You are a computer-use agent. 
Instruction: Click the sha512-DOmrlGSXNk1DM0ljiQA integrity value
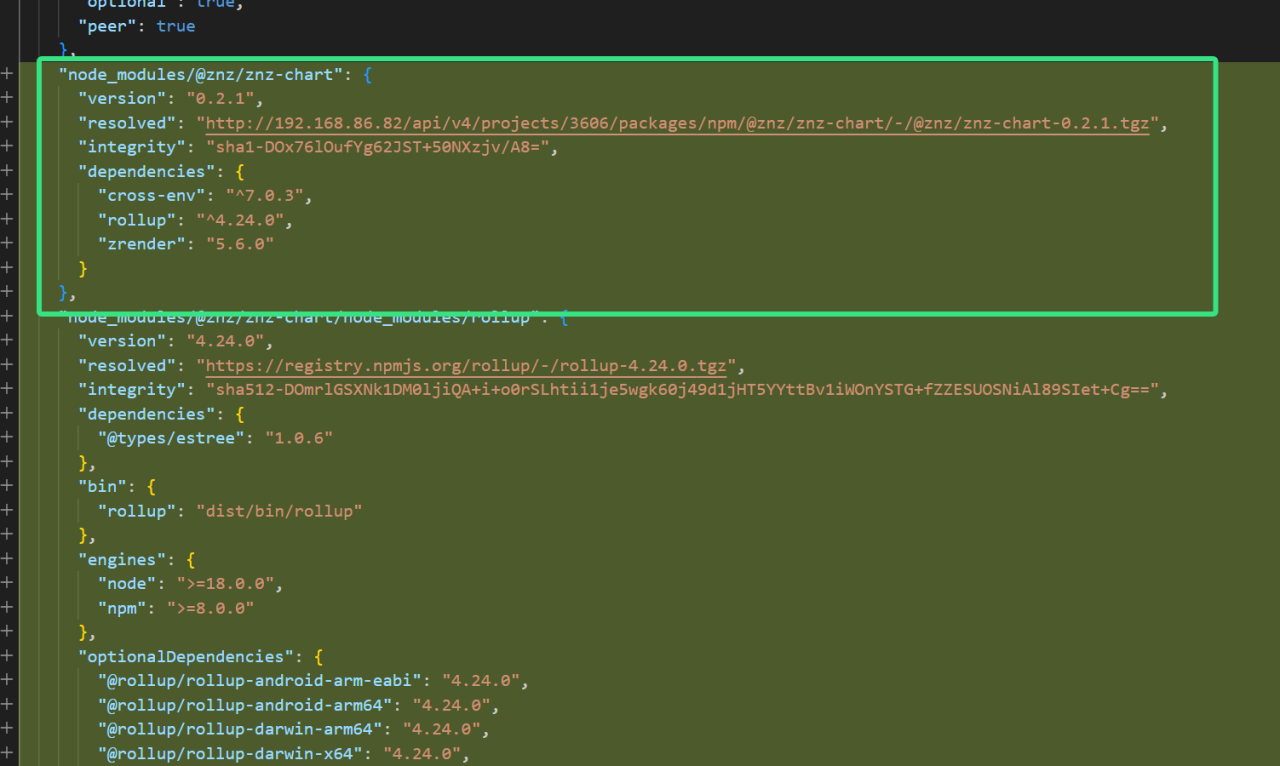click(682, 389)
